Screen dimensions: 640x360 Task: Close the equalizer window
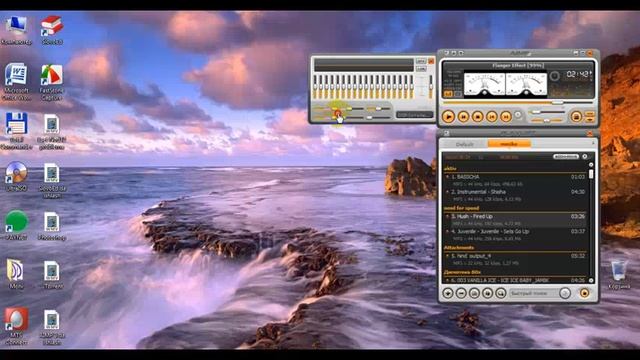pyautogui.click(x=431, y=61)
